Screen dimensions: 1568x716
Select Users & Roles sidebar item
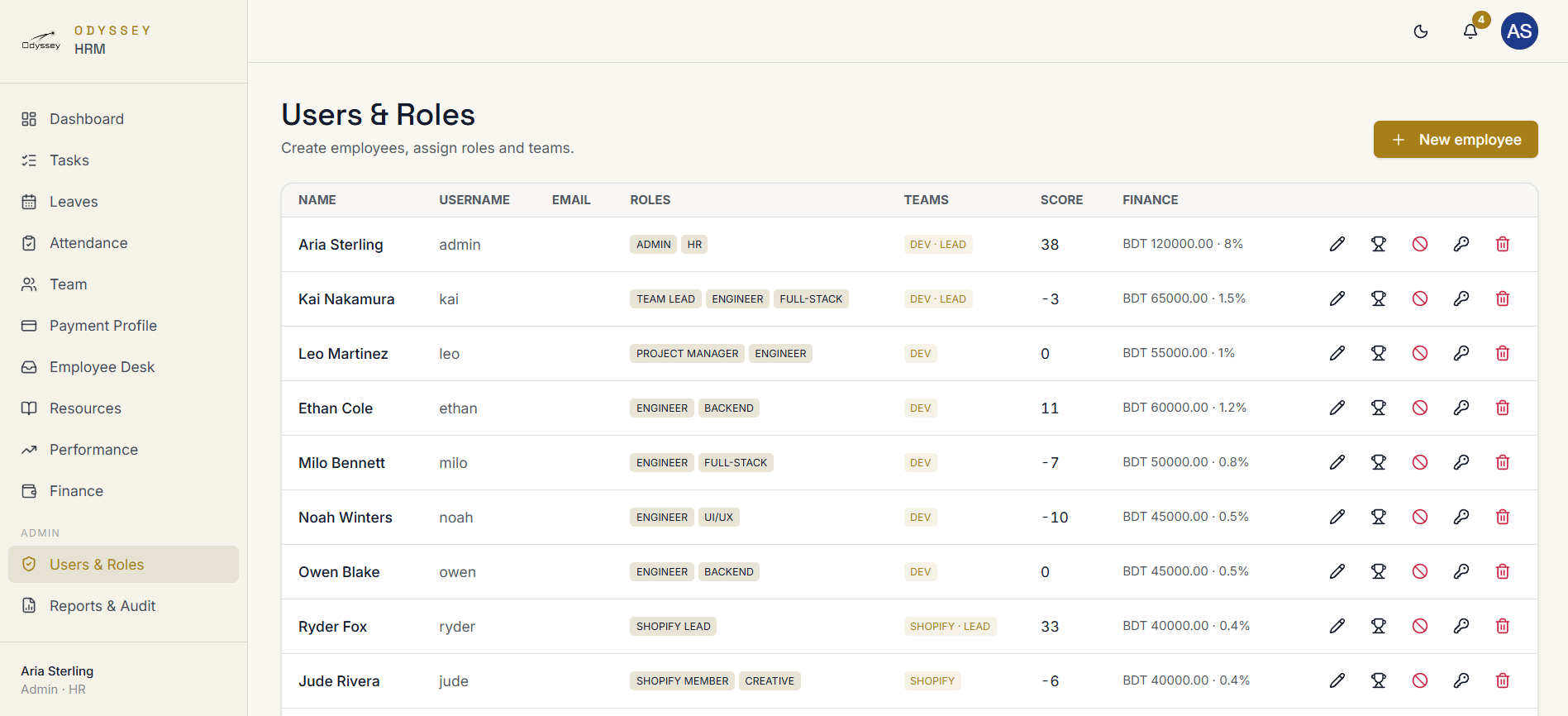pyautogui.click(x=123, y=565)
